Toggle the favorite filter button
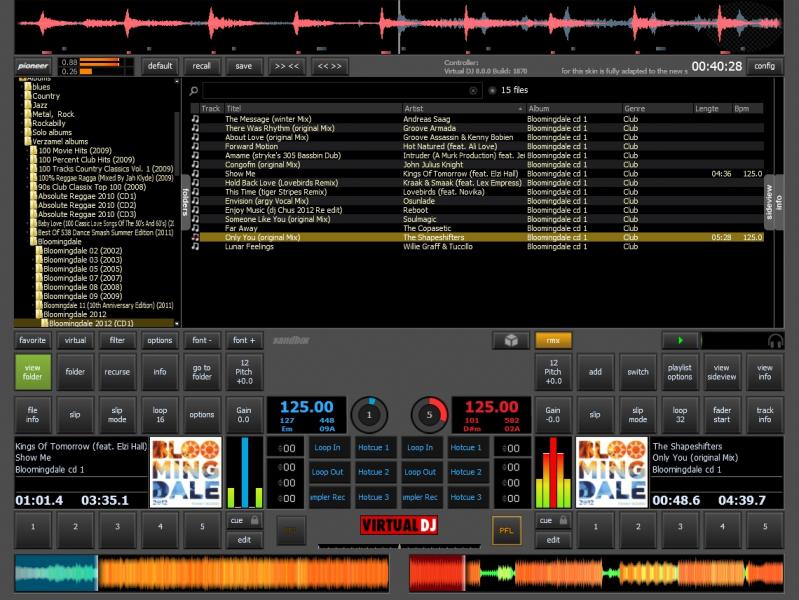Viewport: 799px width, 600px height. pyautogui.click(x=33, y=341)
